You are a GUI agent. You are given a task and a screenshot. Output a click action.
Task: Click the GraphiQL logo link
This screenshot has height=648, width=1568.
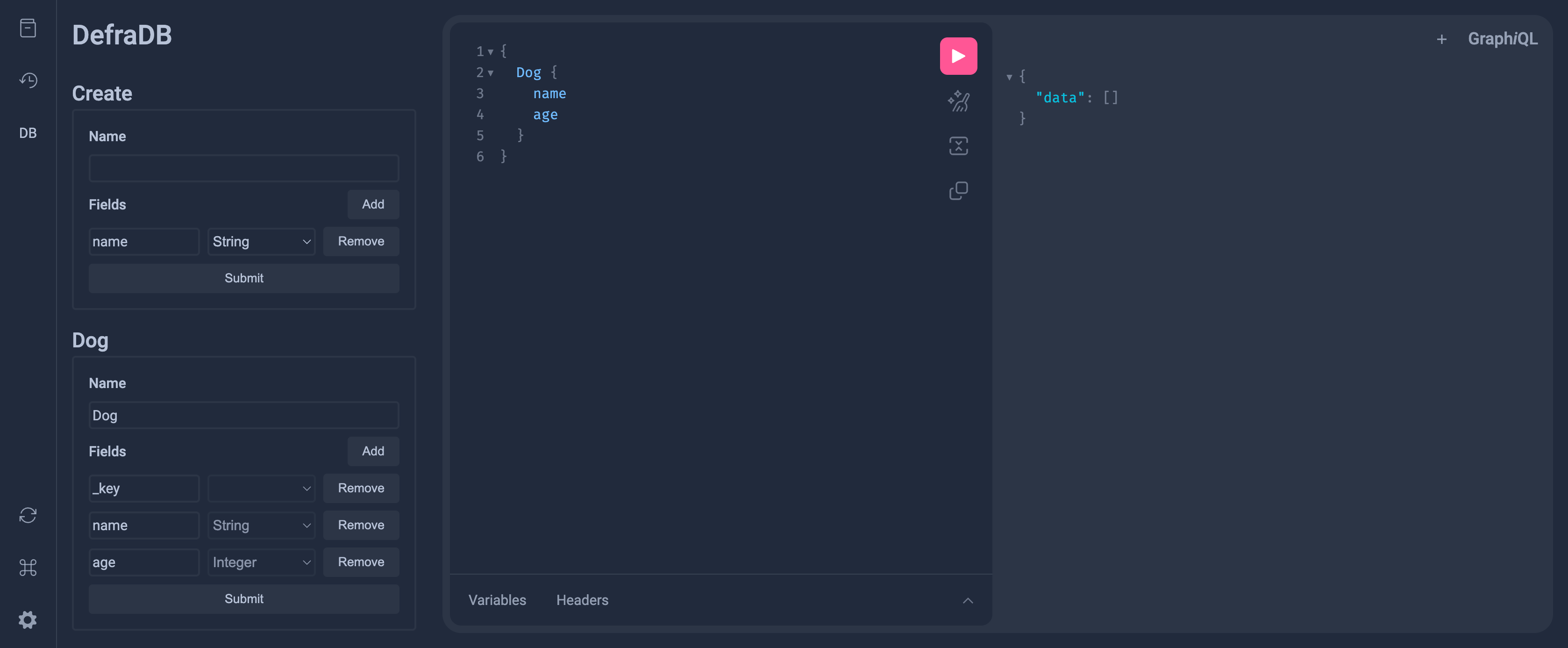point(1502,39)
